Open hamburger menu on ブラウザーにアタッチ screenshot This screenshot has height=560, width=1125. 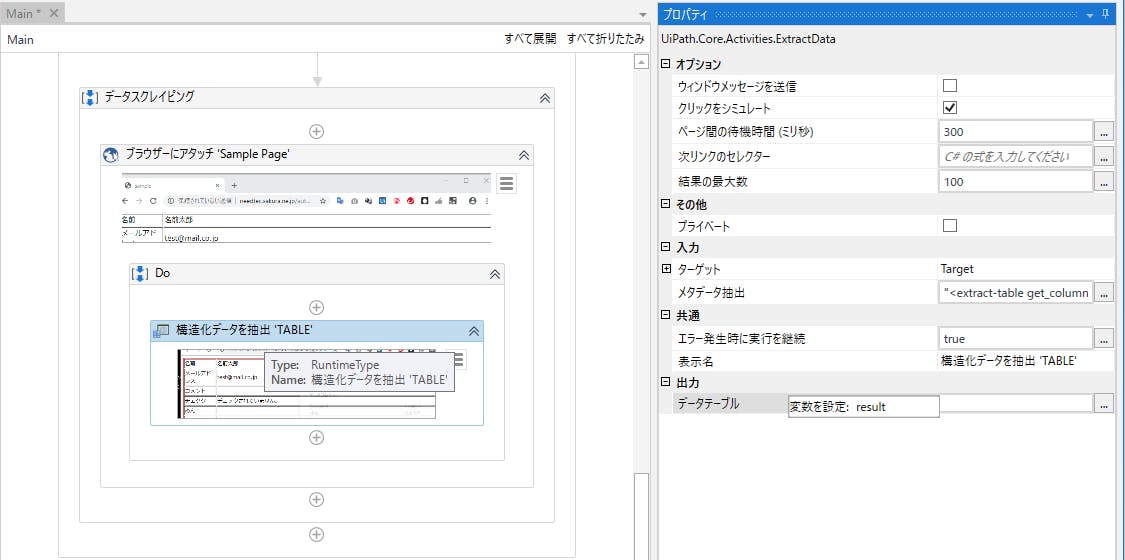point(507,184)
